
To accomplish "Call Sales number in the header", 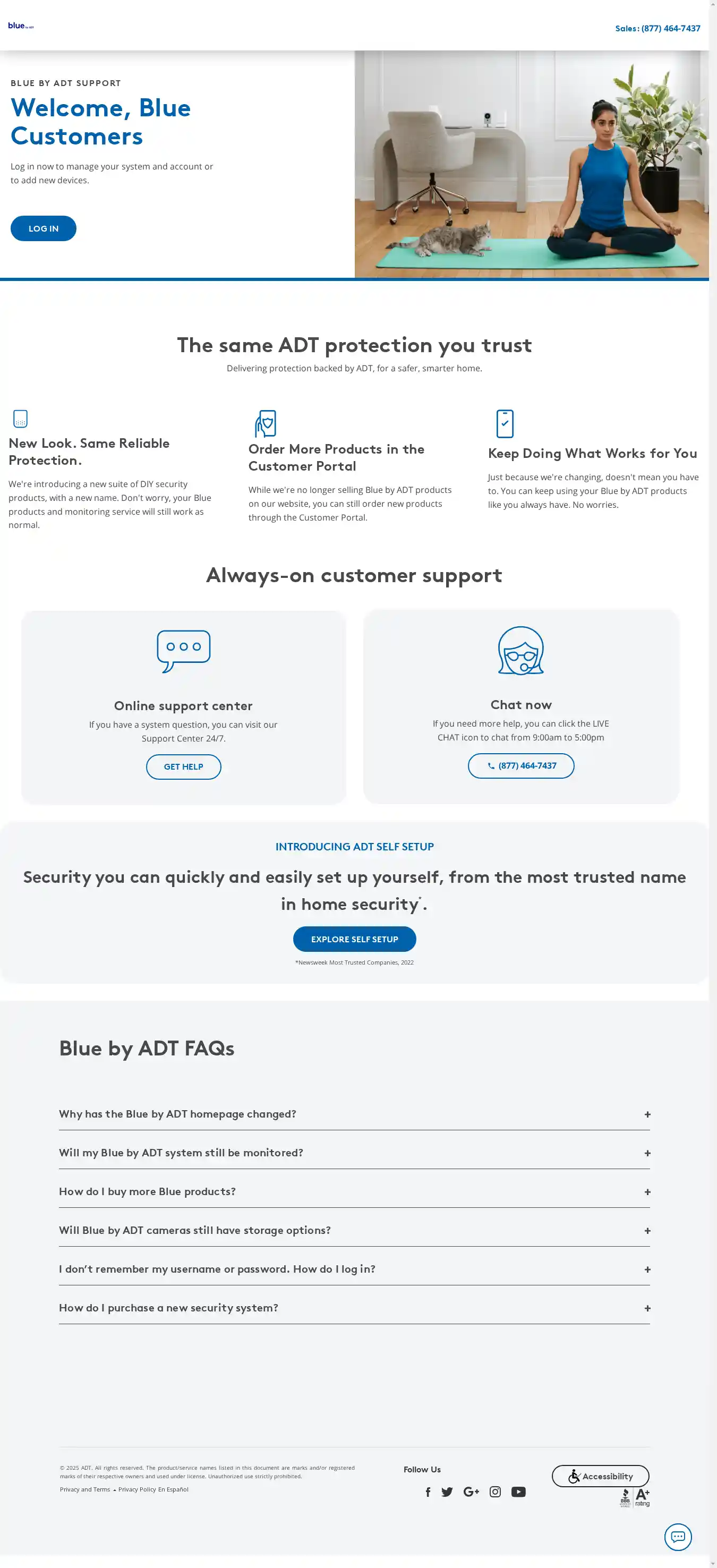I will [x=658, y=29].
